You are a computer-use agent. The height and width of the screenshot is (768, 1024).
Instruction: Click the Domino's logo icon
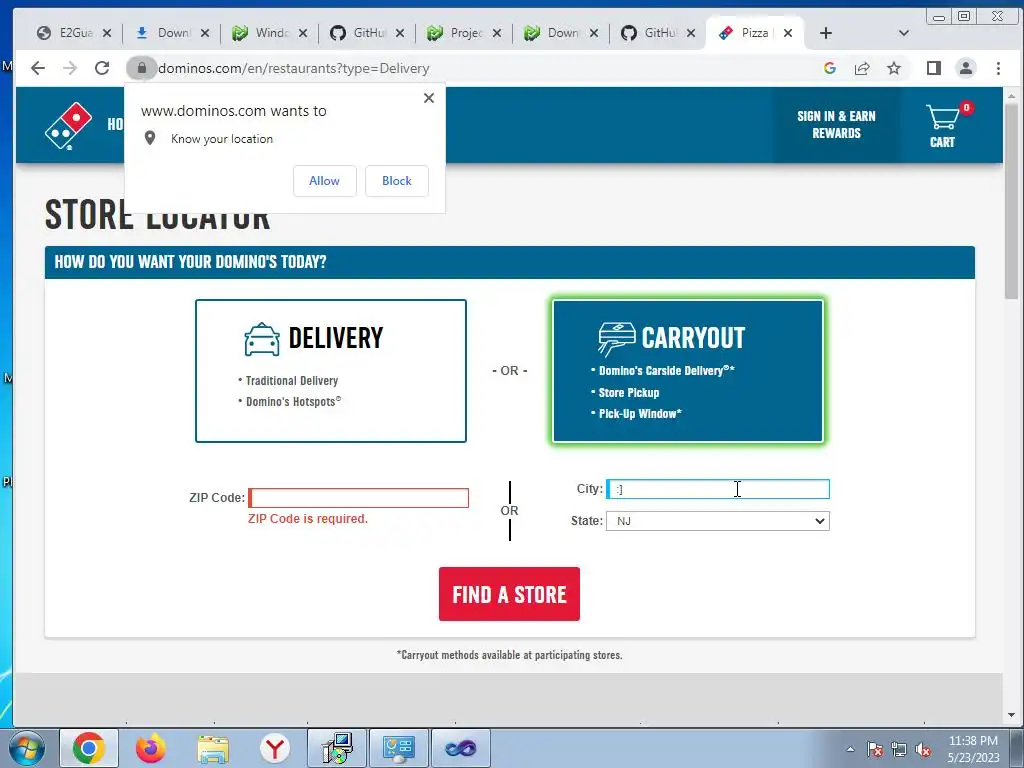[68, 125]
